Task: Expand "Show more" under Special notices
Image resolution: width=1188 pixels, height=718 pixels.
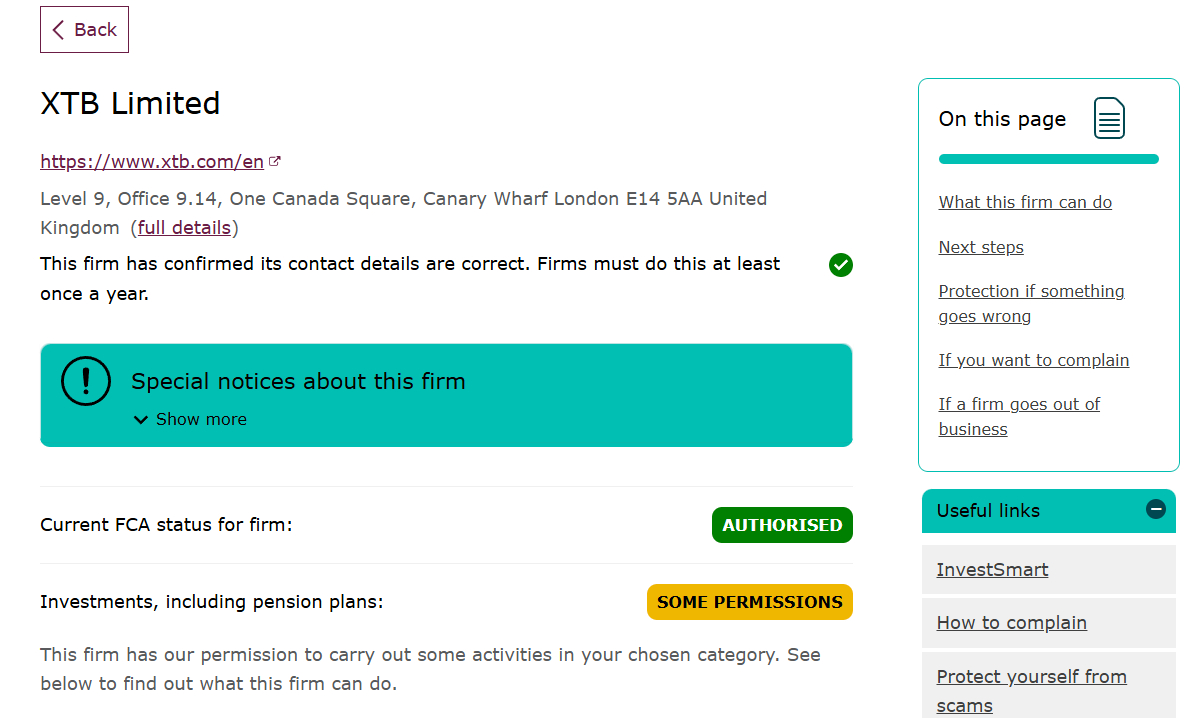Action: point(189,419)
